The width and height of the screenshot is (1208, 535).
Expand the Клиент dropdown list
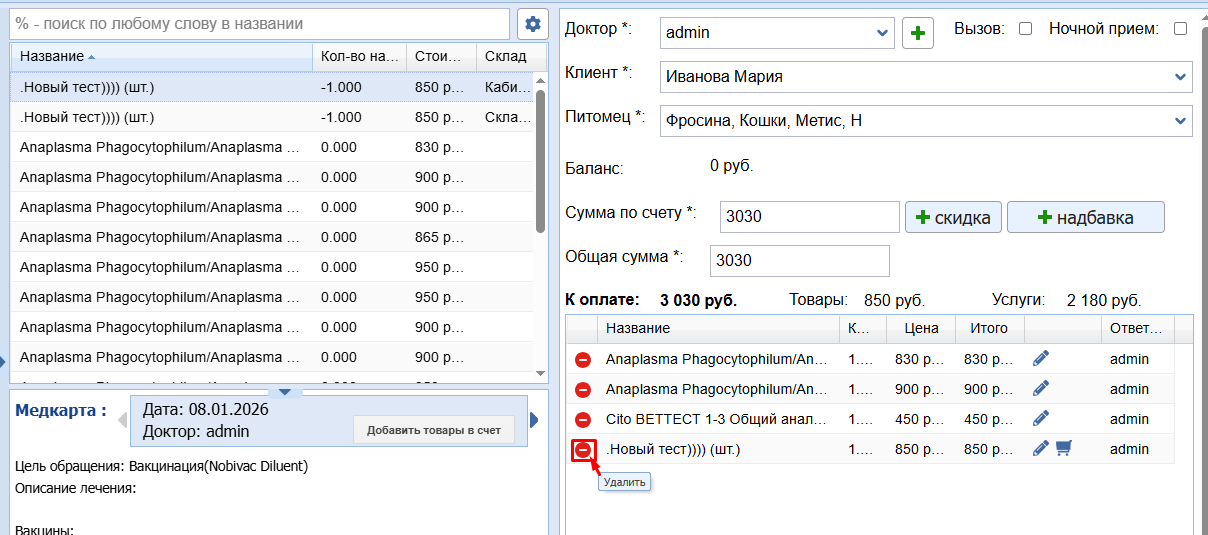pyautogui.click(x=1180, y=77)
